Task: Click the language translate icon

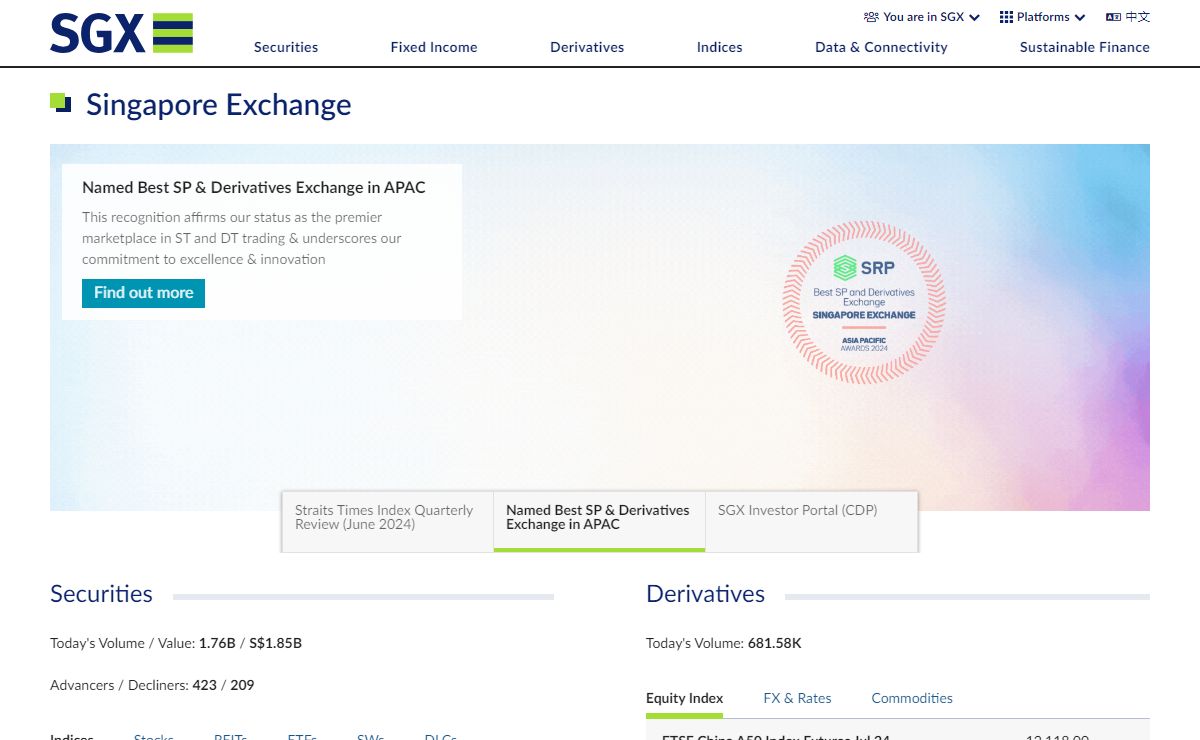Action: click(x=1113, y=17)
